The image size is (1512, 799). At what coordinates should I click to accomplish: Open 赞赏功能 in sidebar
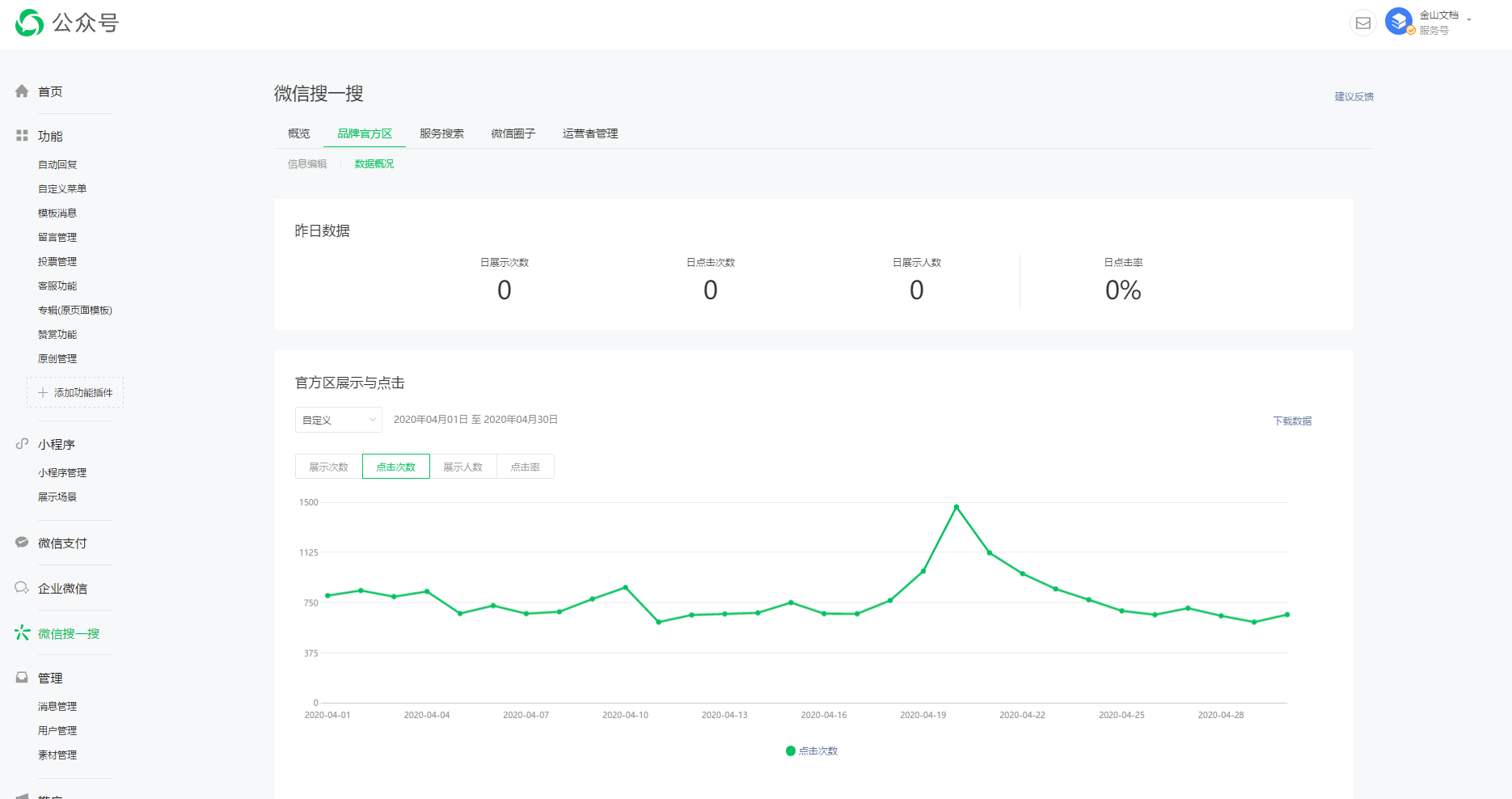pos(57,334)
